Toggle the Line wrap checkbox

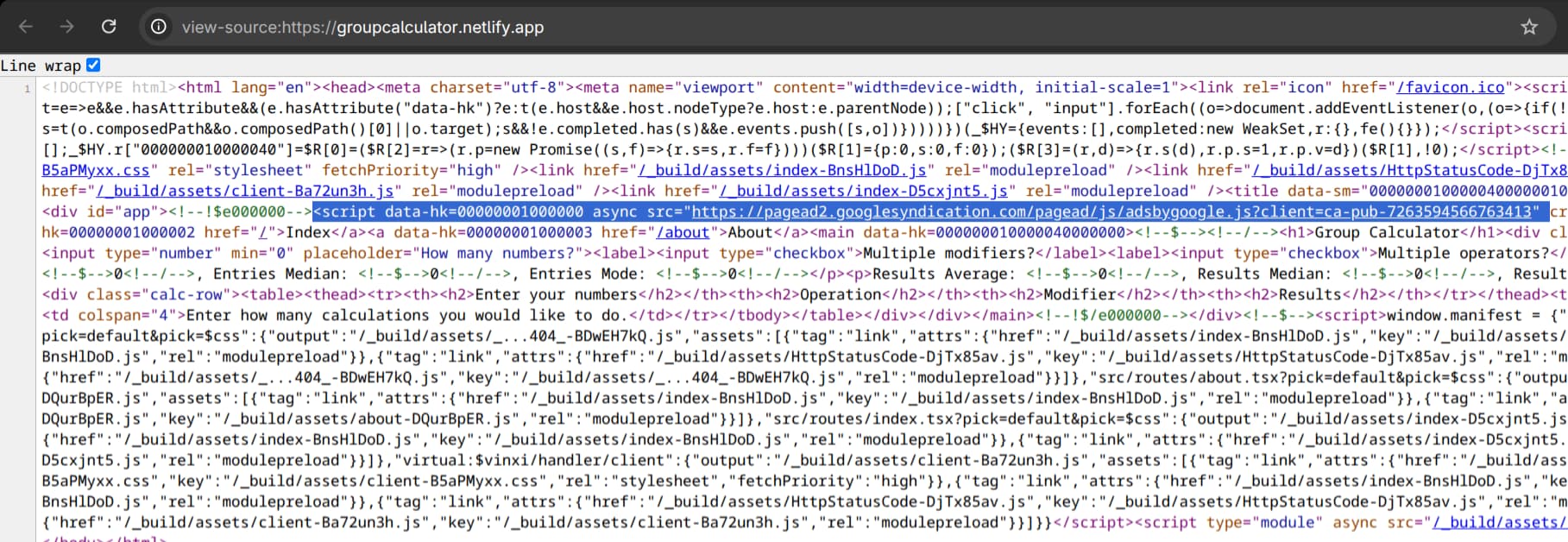tap(93, 65)
